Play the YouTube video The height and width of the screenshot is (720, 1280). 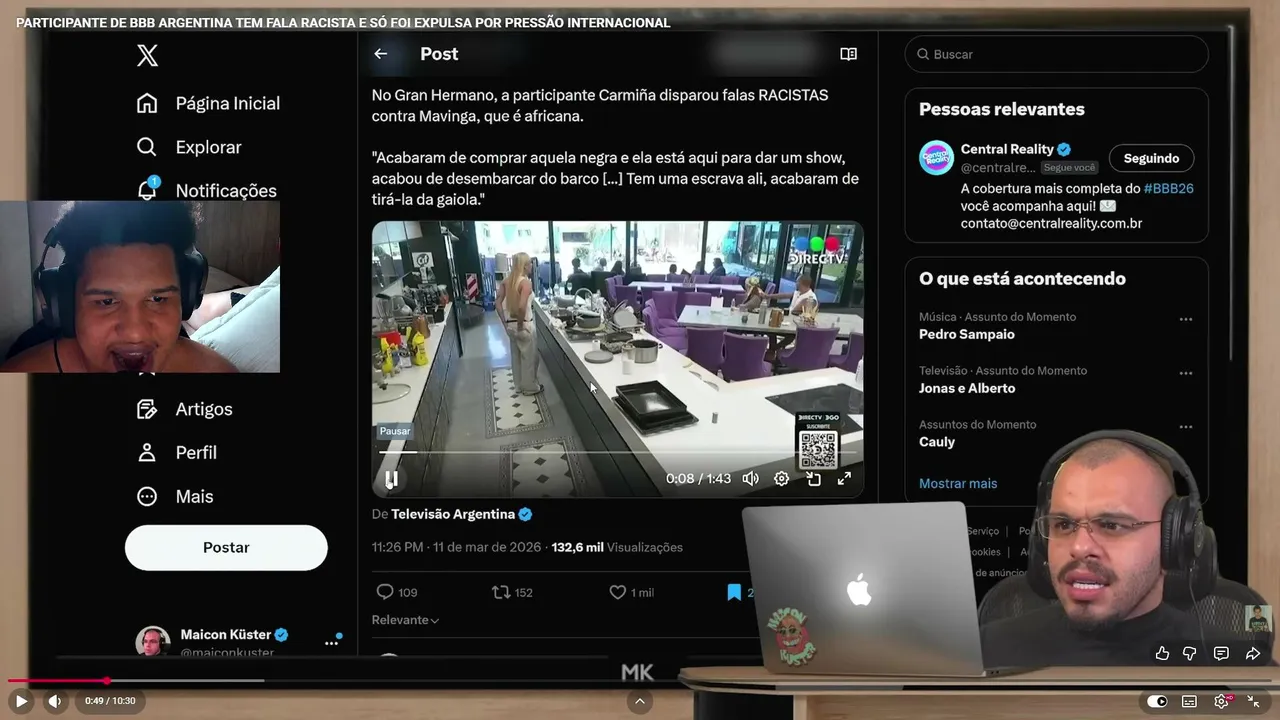point(21,701)
